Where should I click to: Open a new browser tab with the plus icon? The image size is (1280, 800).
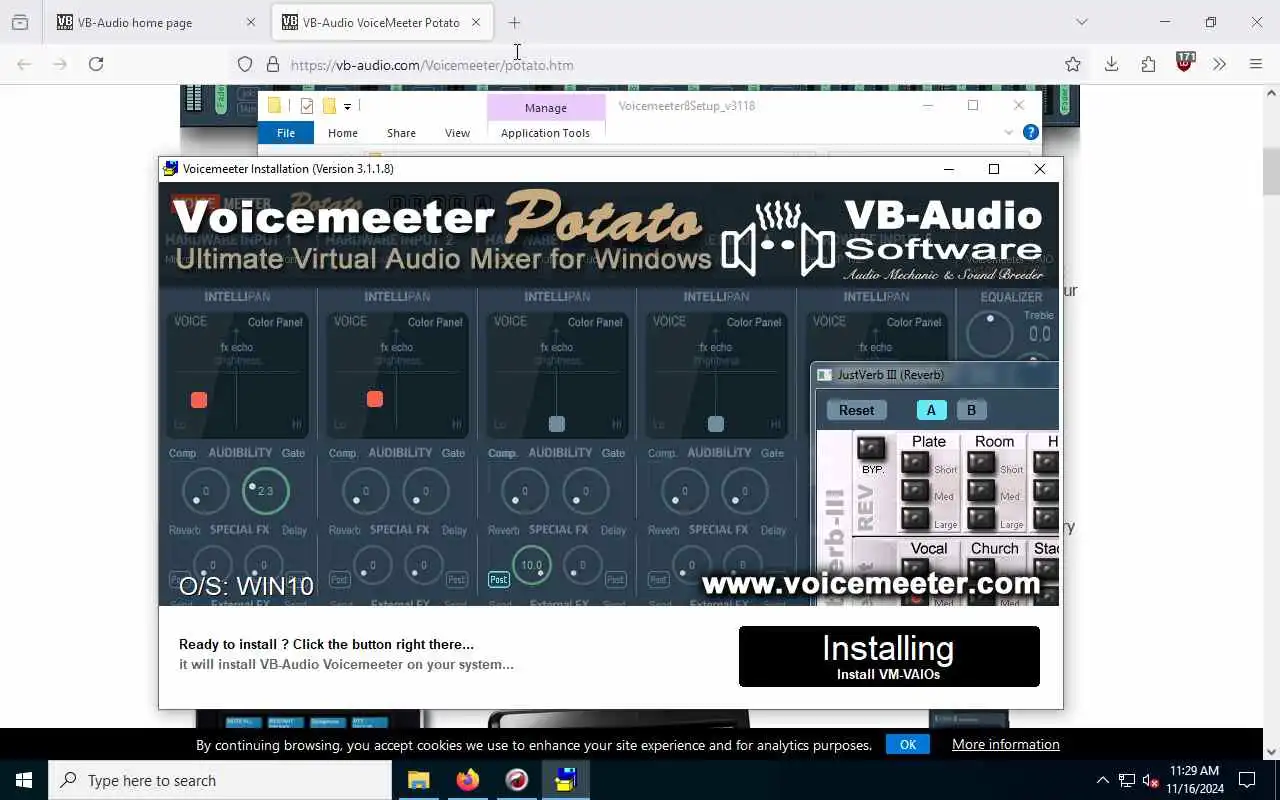point(514,22)
